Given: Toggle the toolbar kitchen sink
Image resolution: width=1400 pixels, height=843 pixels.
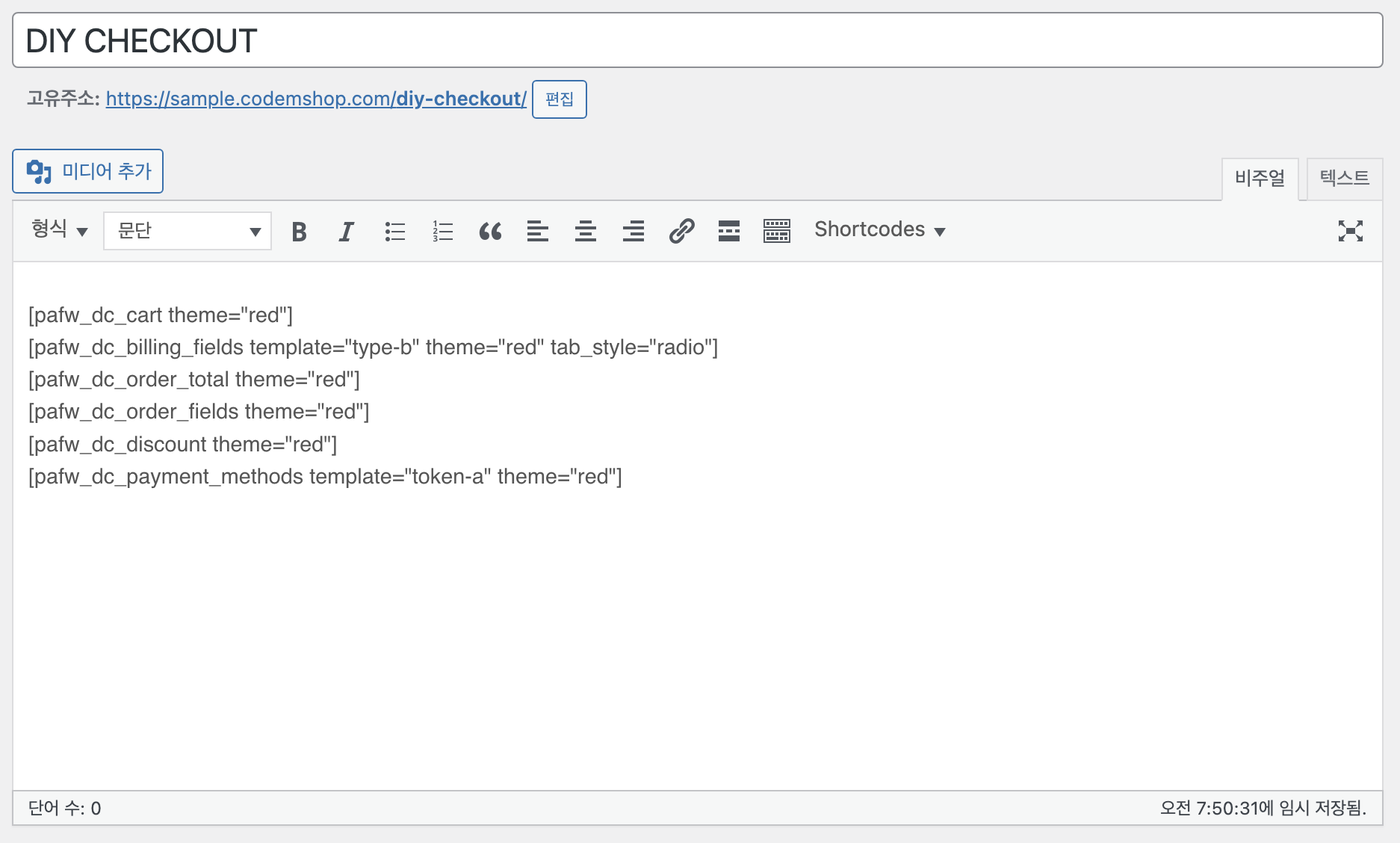Looking at the screenshot, I should [x=777, y=232].
